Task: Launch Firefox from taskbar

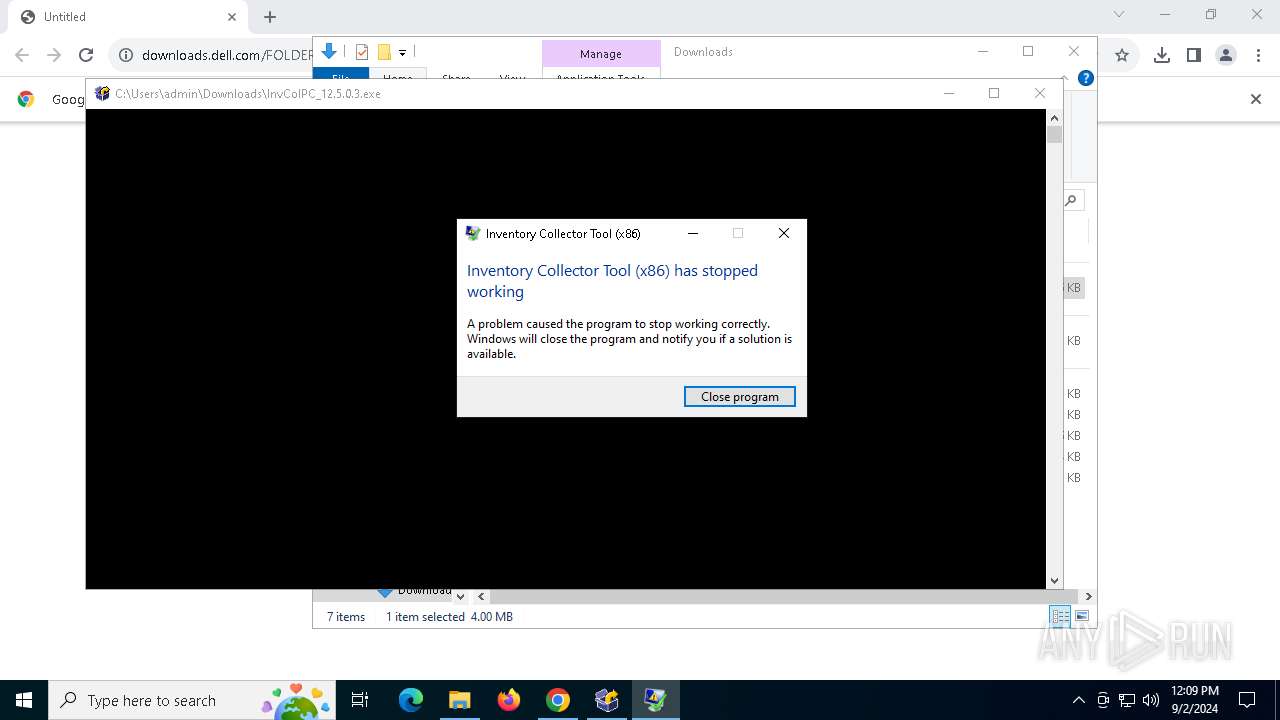Action: click(x=509, y=700)
